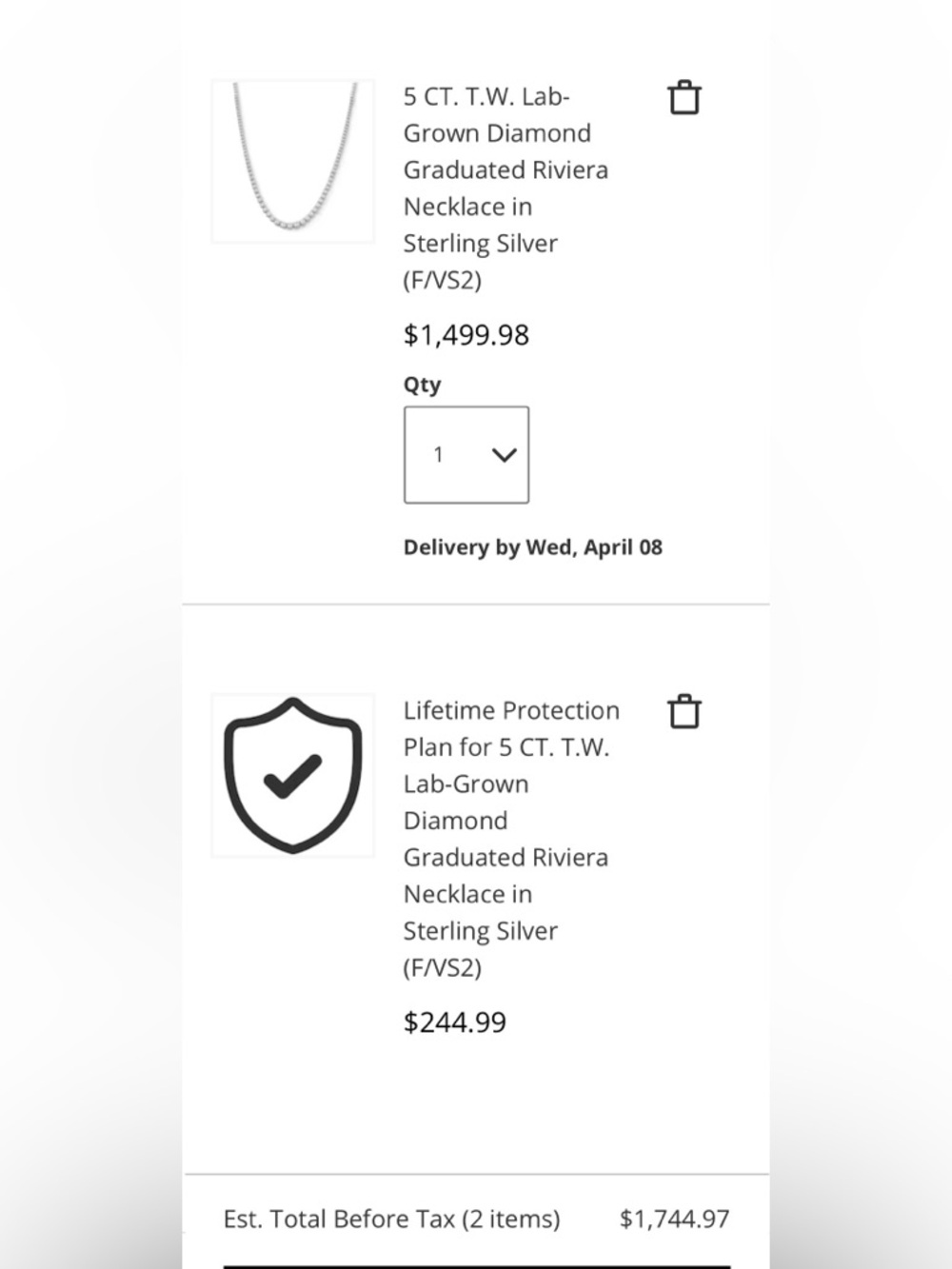952x1269 pixels.
Task: Click the chevron arrow in quantity selector
Action: tap(505, 455)
